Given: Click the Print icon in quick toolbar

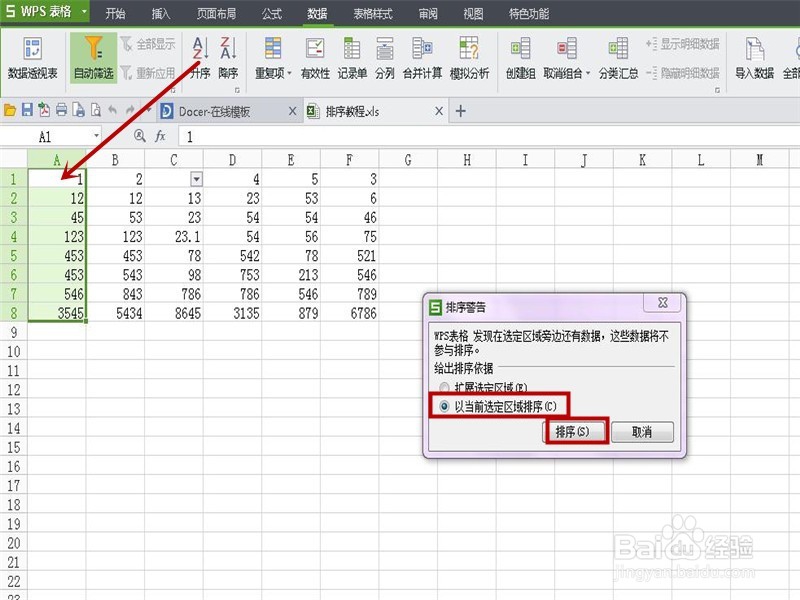Looking at the screenshot, I should pyautogui.click(x=62, y=110).
